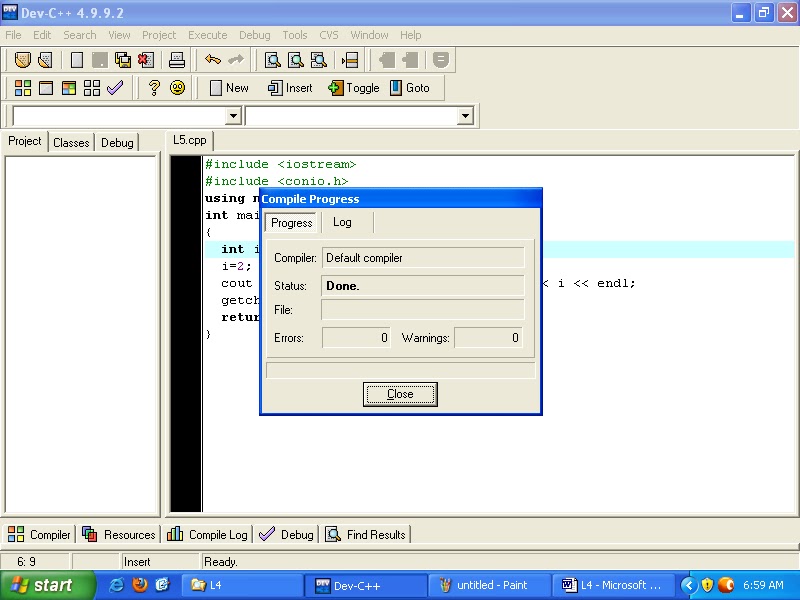This screenshot has height=600, width=800.
Task: Launch Internet Explorer from quick launch
Action: [x=117, y=585]
